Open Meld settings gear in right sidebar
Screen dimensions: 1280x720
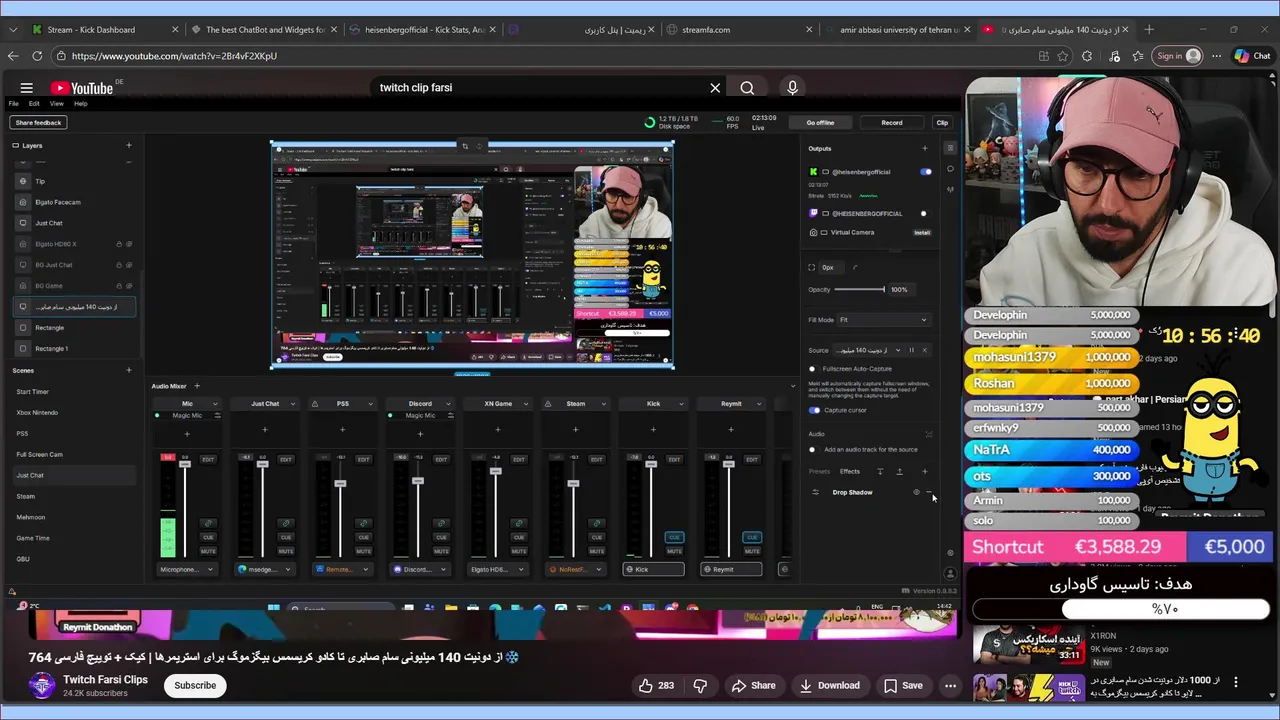950,552
